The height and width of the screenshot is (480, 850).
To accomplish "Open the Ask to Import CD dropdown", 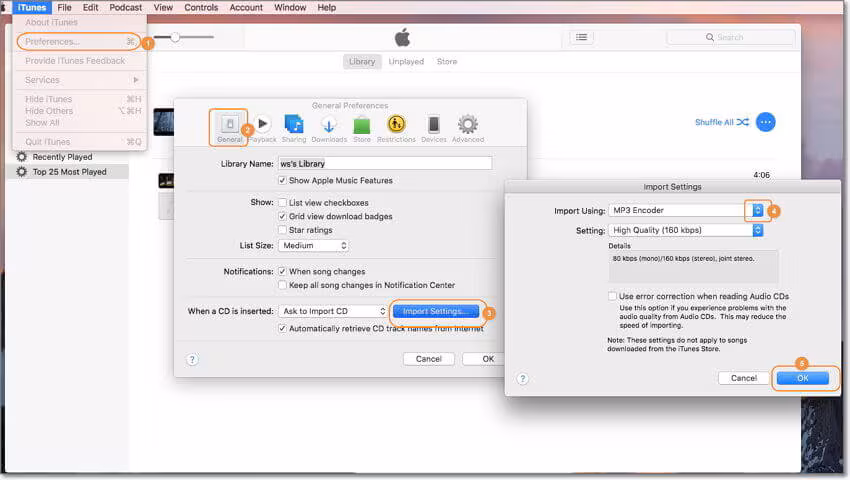I will pos(333,311).
